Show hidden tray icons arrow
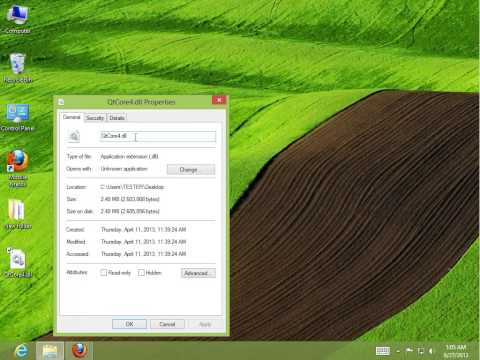 [x=398, y=351]
